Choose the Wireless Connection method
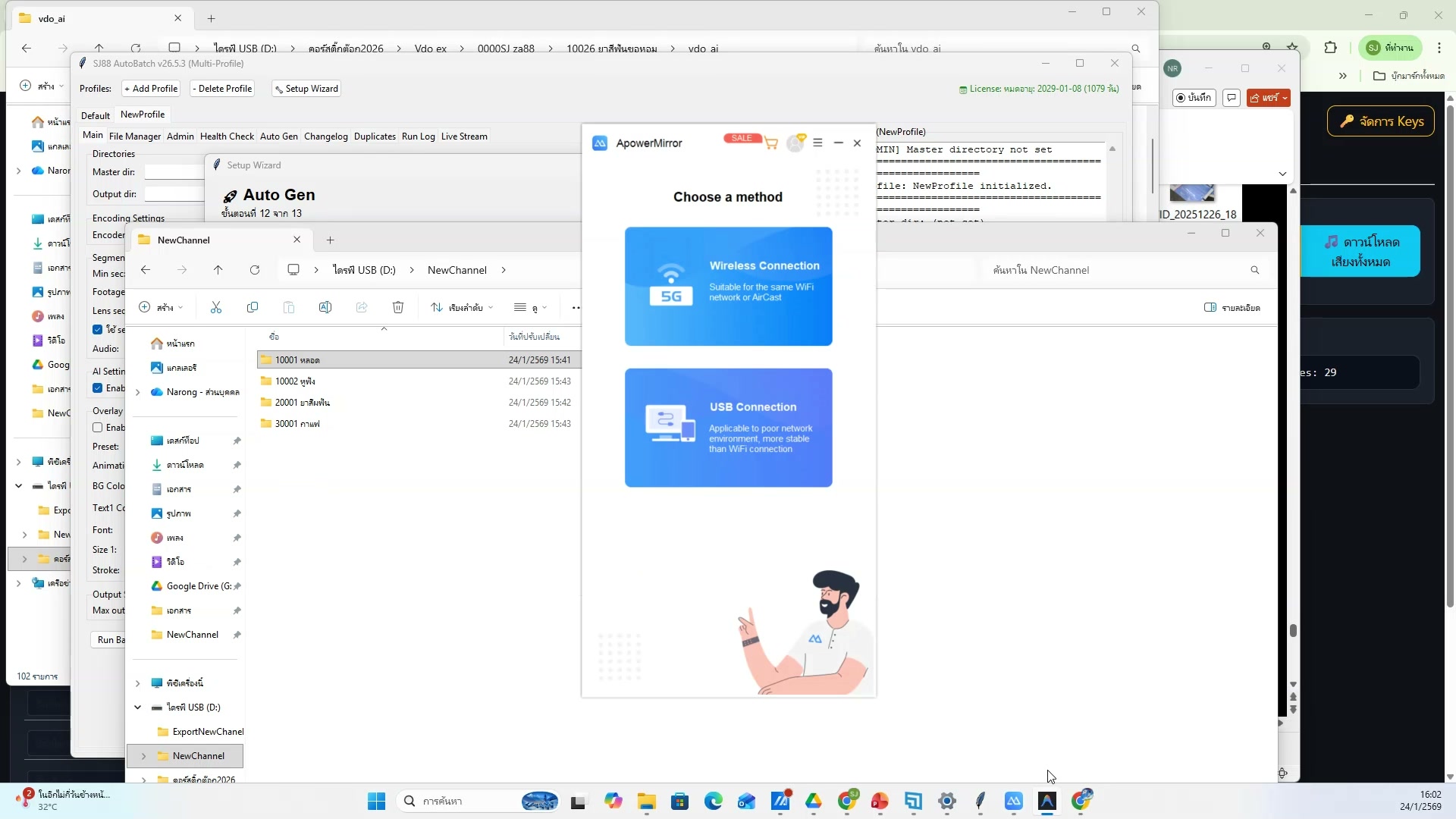Viewport: 1456px width, 819px height. tap(728, 286)
